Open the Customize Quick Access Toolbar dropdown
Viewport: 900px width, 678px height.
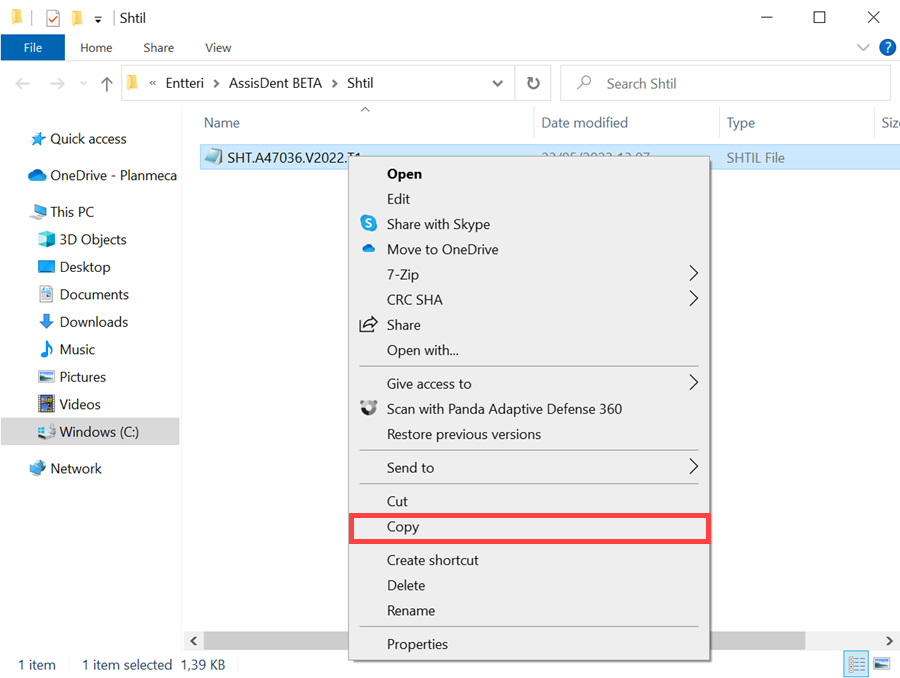[98, 20]
